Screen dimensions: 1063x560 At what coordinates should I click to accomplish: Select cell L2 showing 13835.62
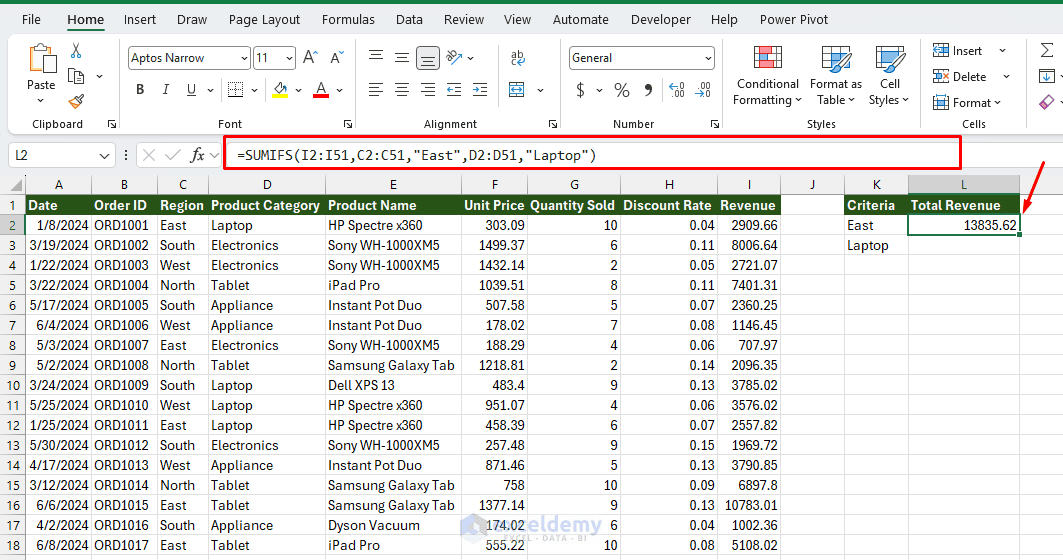point(963,225)
